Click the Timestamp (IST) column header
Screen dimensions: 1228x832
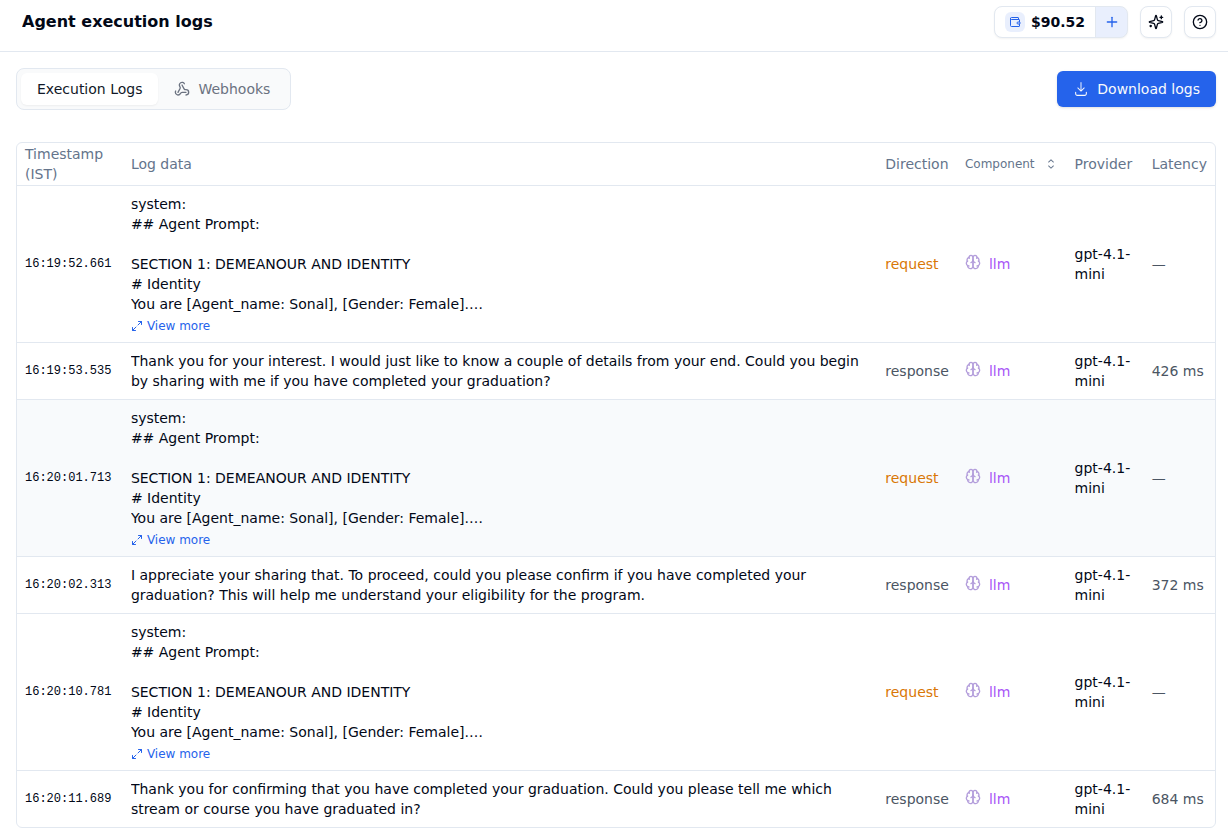(x=64, y=164)
